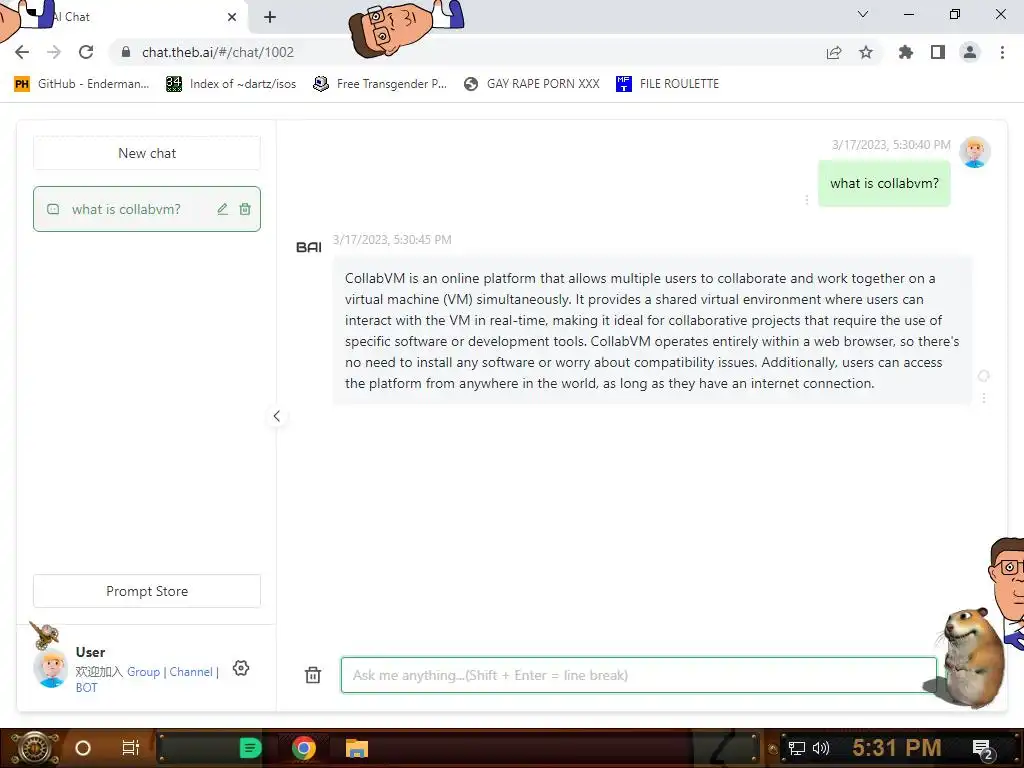This screenshot has height=768, width=1024.
Task: Open the Channel link
Action: [x=191, y=671]
